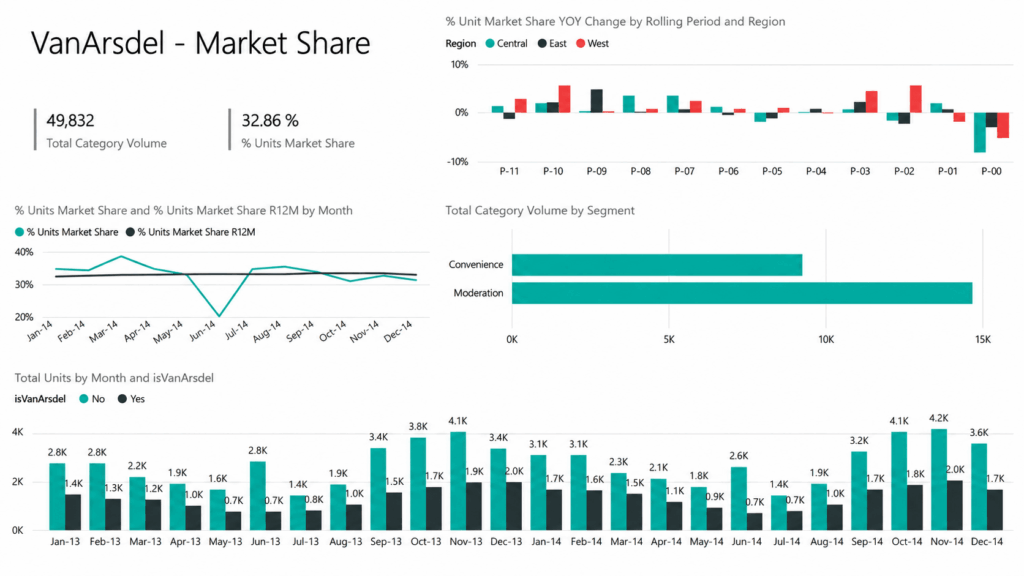The width and height of the screenshot is (1024, 576).
Task: Click the P-02 West red bar
Action: [x=916, y=99]
